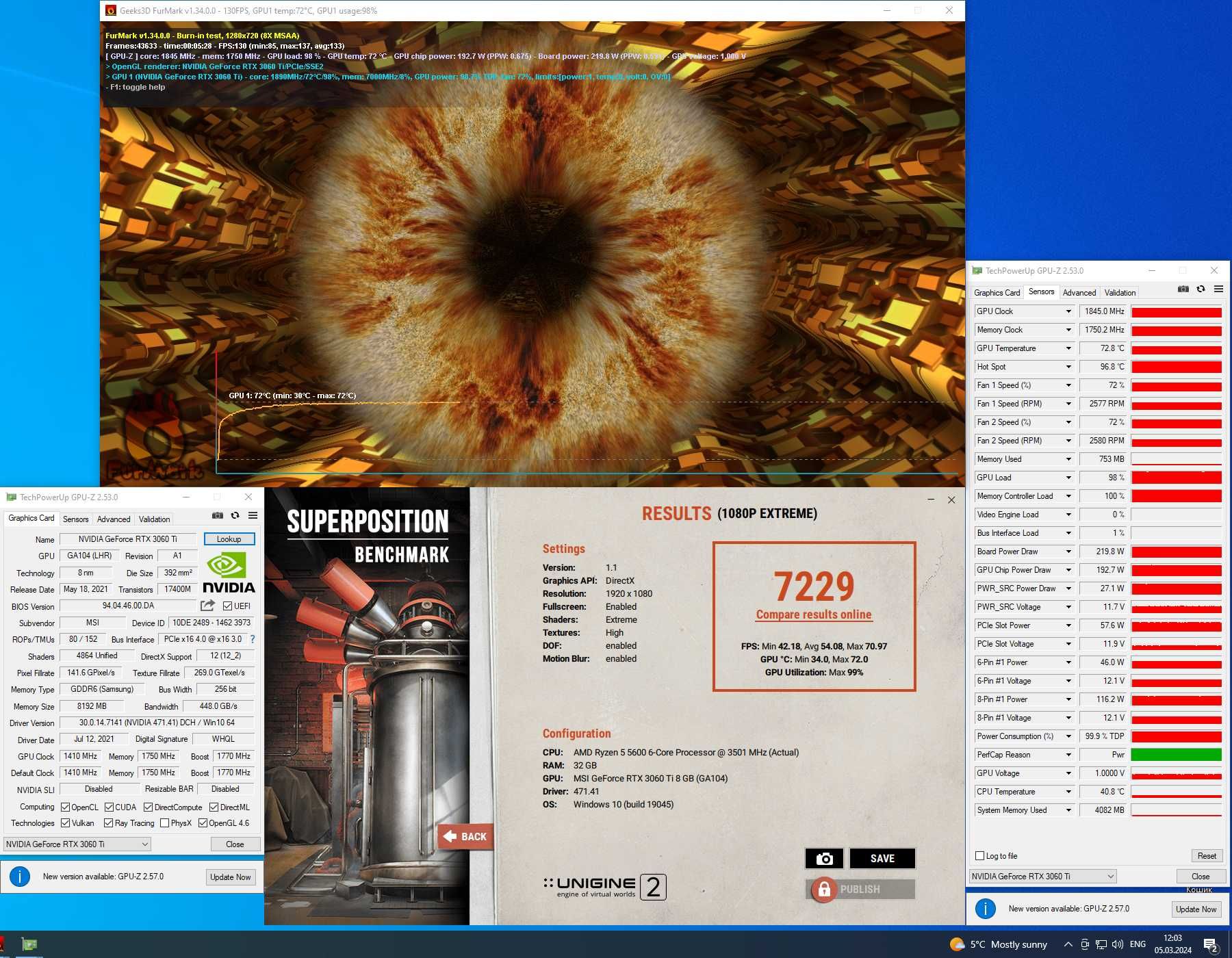The width and height of the screenshot is (1232, 958).
Task: Switch to Validation tab in Sensors GPU-Z window
Action: pyautogui.click(x=1120, y=293)
